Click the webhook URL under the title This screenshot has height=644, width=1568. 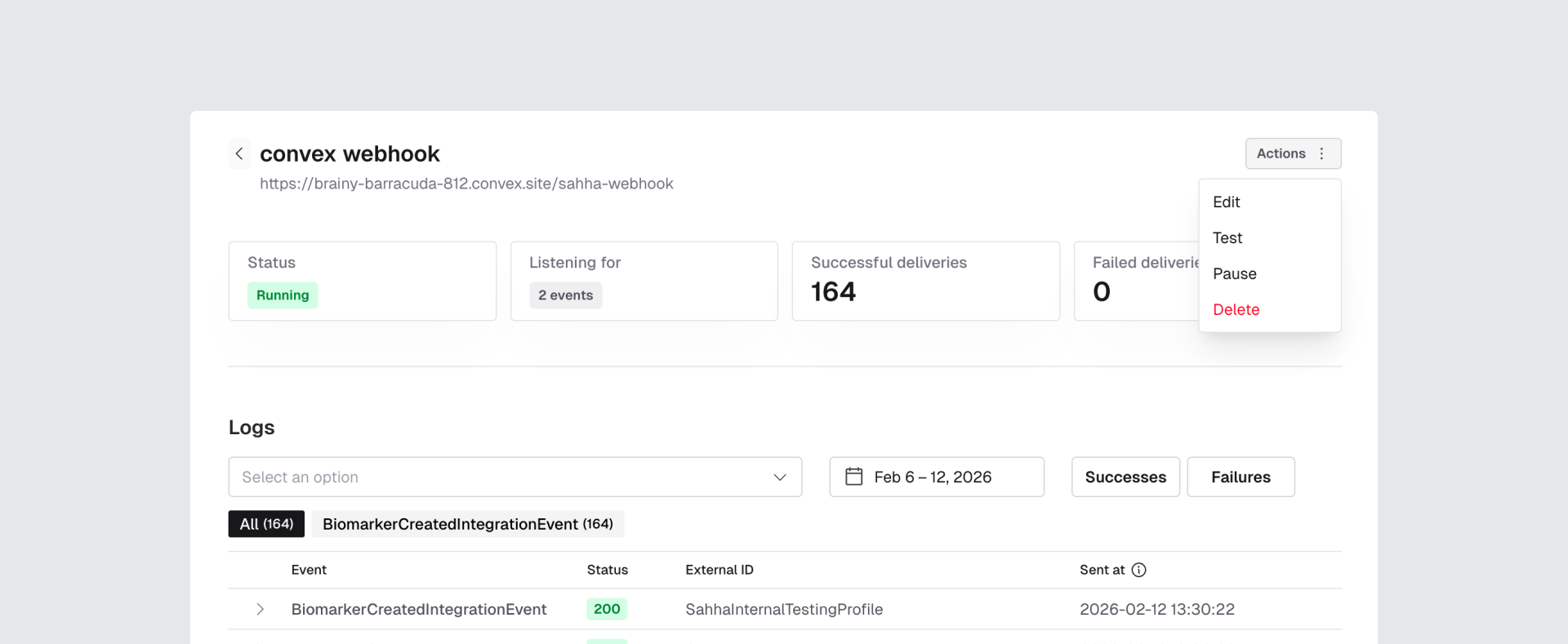click(x=466, y=184)
